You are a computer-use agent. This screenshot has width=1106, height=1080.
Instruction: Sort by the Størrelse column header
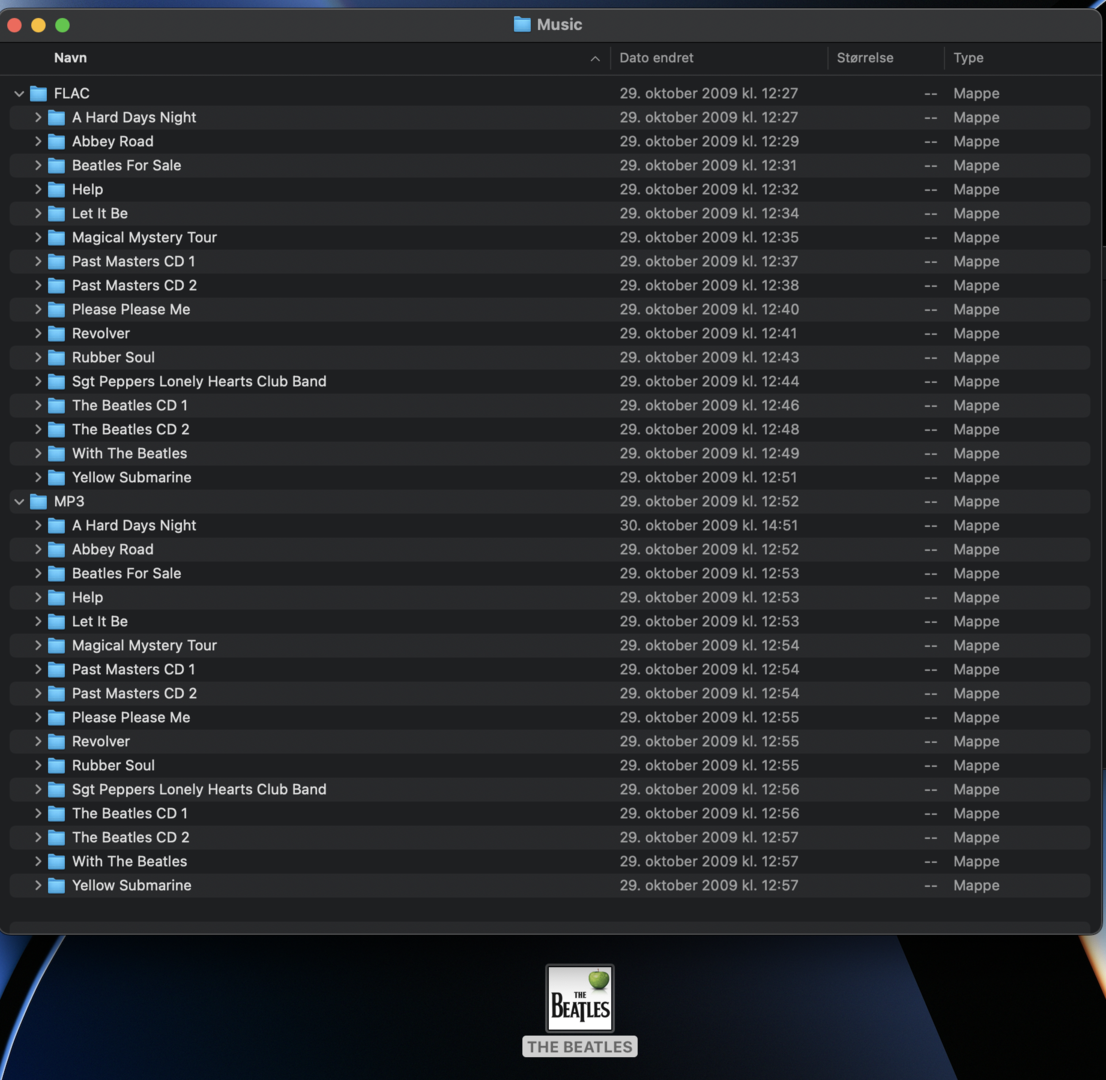point(865,58)
